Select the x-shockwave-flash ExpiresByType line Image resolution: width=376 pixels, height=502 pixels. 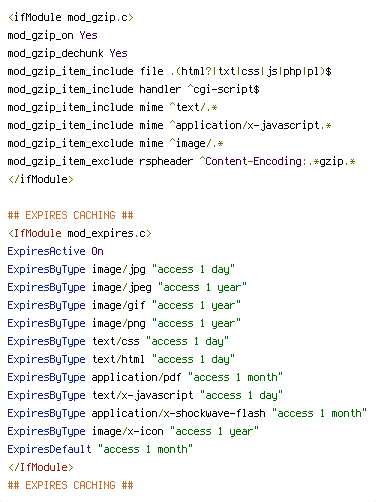(x=187, y=413)
